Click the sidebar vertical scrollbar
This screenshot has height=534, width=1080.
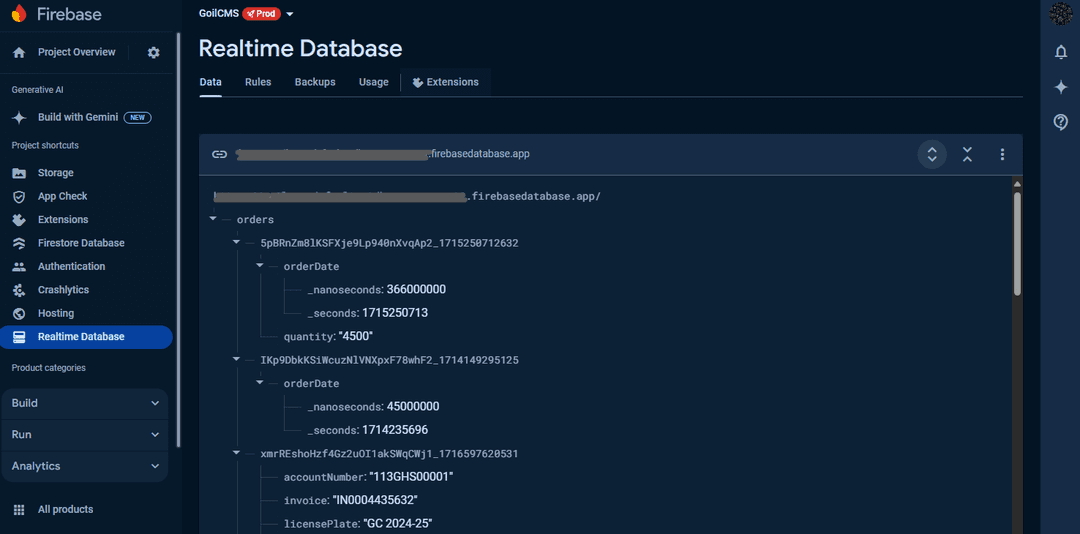[179, 241]
